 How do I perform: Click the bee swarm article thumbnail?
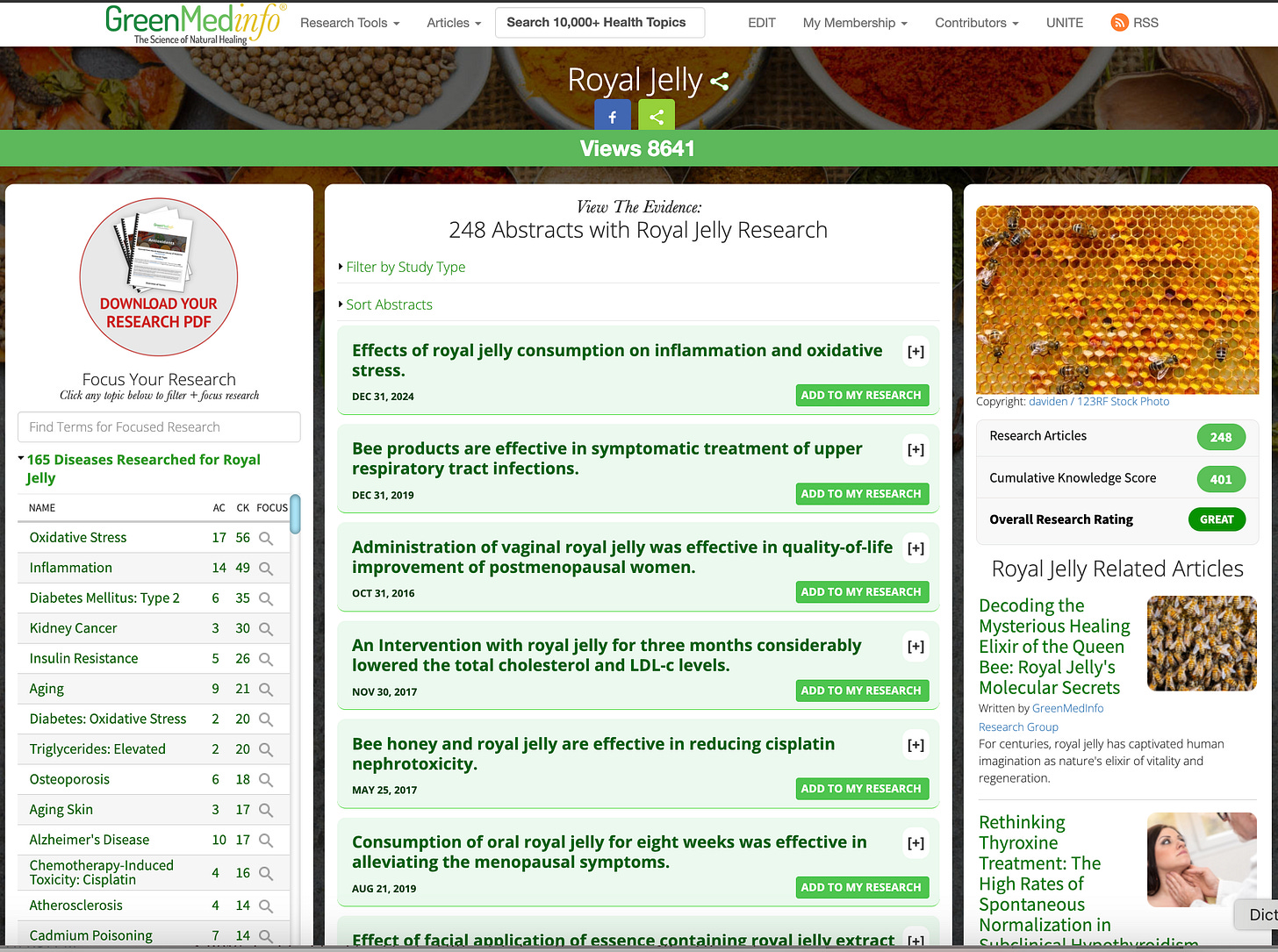tap(1202, 643)
